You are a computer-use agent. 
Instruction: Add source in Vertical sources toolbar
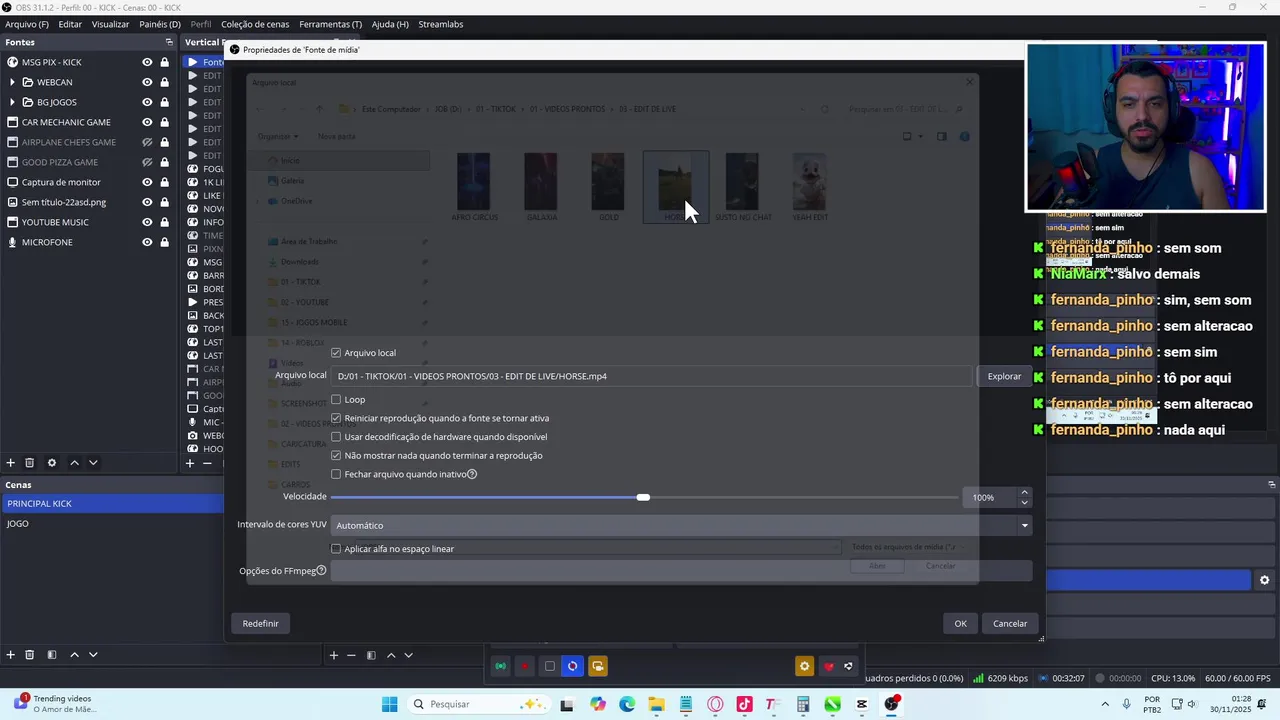pyautogui.click(x=190, y=463)
